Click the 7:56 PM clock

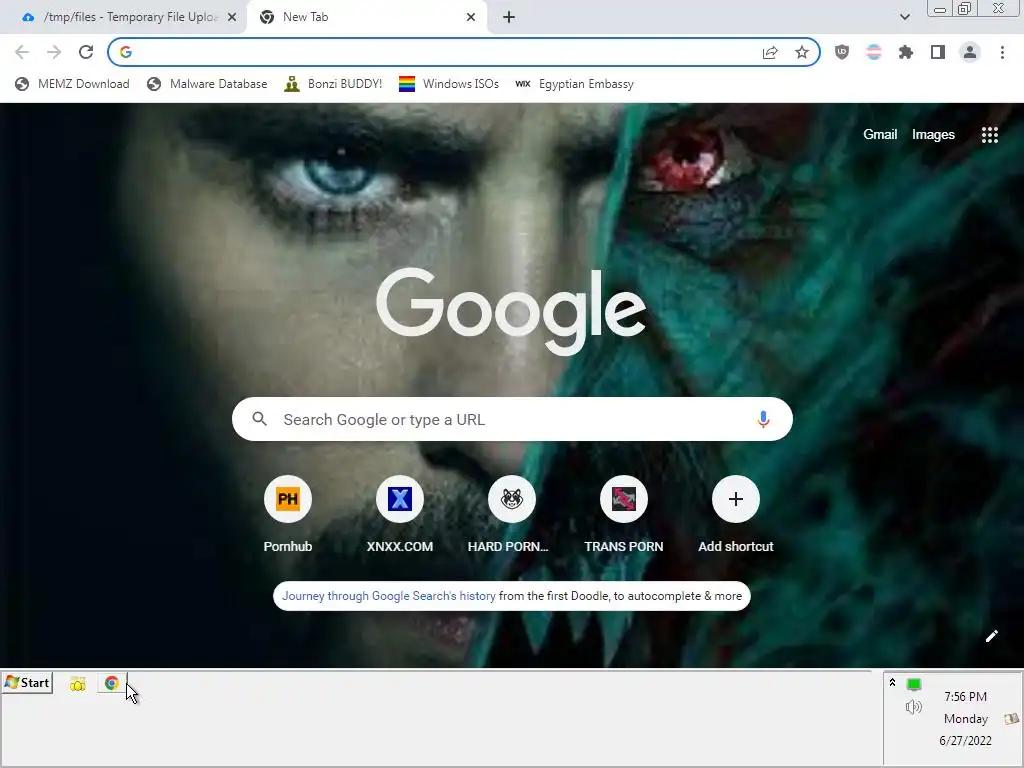coord(965,697)
